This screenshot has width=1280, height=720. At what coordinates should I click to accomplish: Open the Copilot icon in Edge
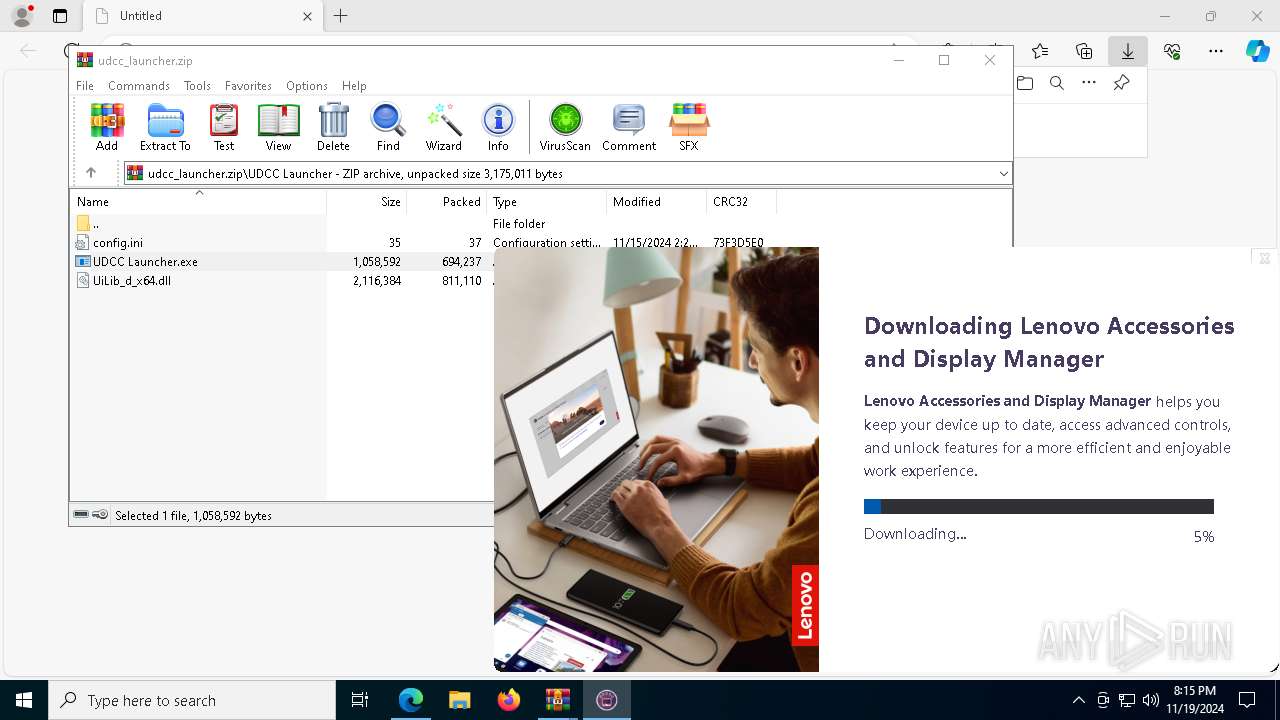click(x=1257, y=51)
